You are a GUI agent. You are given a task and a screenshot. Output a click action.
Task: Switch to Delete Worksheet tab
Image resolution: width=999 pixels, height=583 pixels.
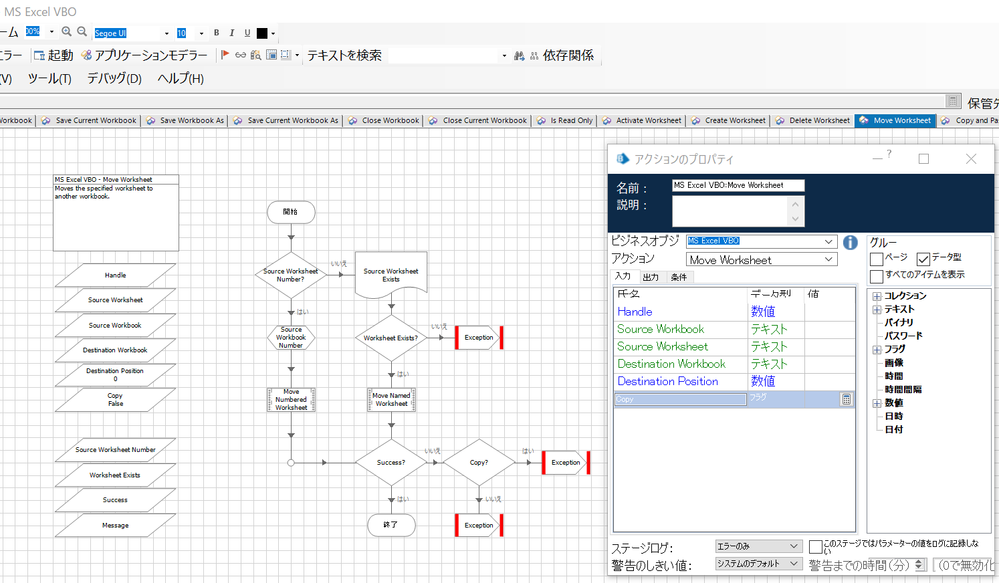[x=812, y=120]
